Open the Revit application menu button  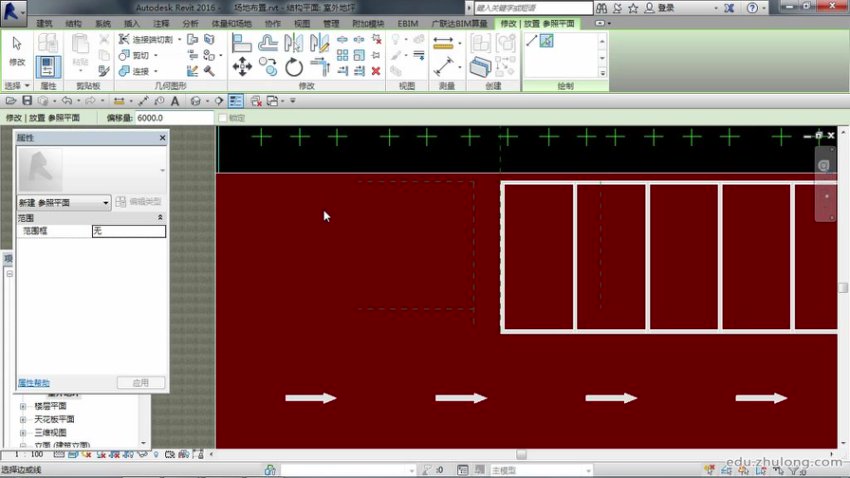click(x=12, y=11)
